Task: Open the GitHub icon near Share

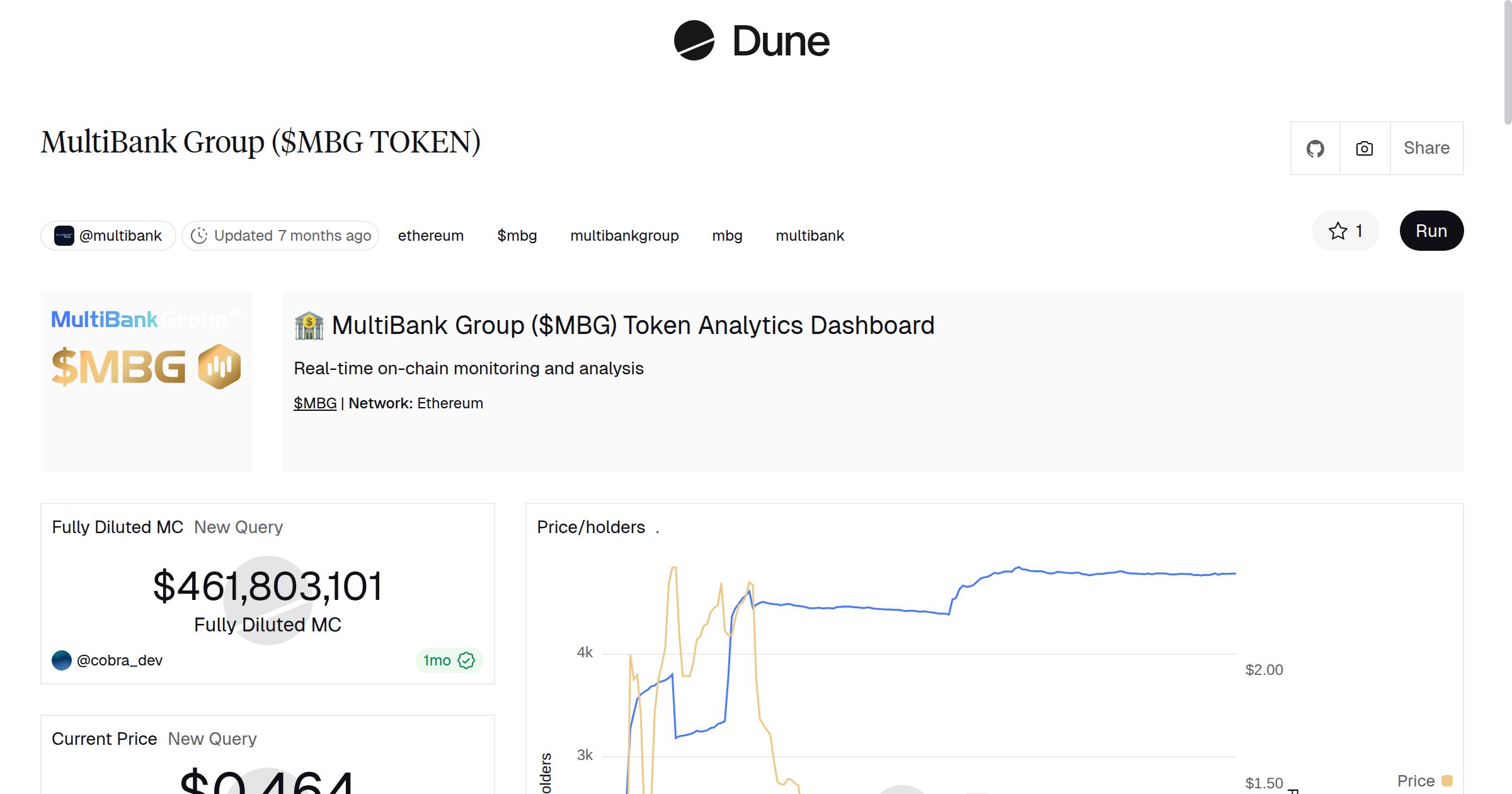Action: click(1316, 148)
